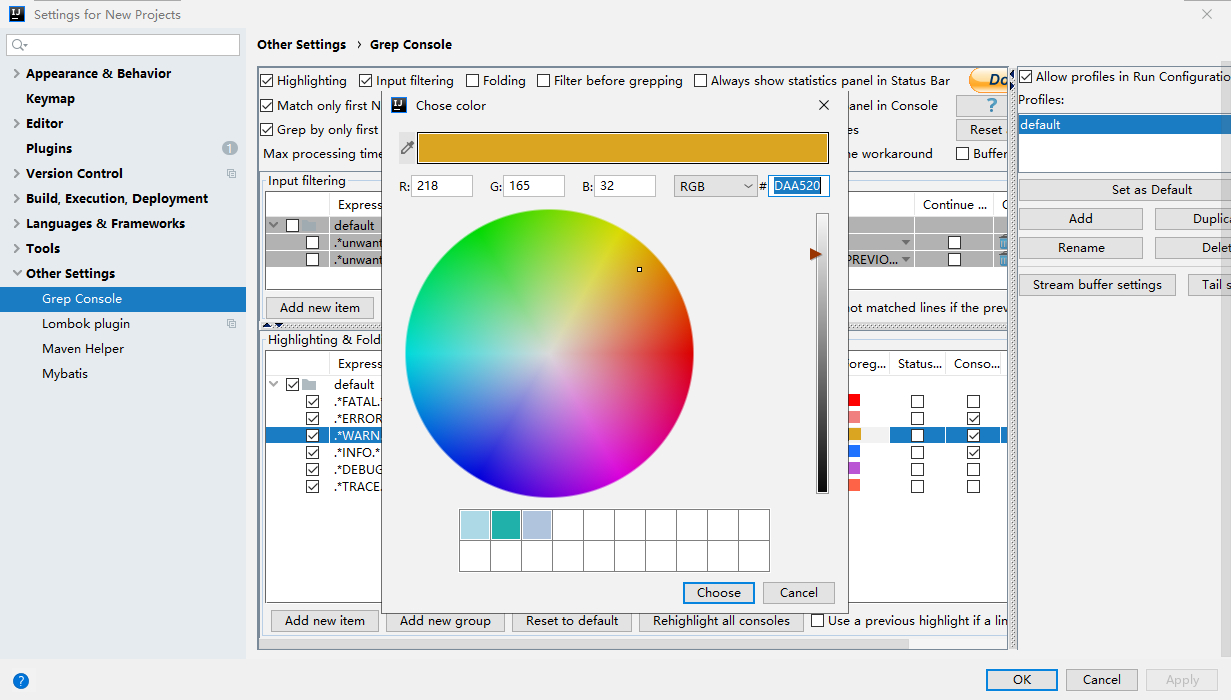Viewport: 1231px width, 700px height.
Task: Disable the Highlighting checkbox
Action: click(267, 81)
